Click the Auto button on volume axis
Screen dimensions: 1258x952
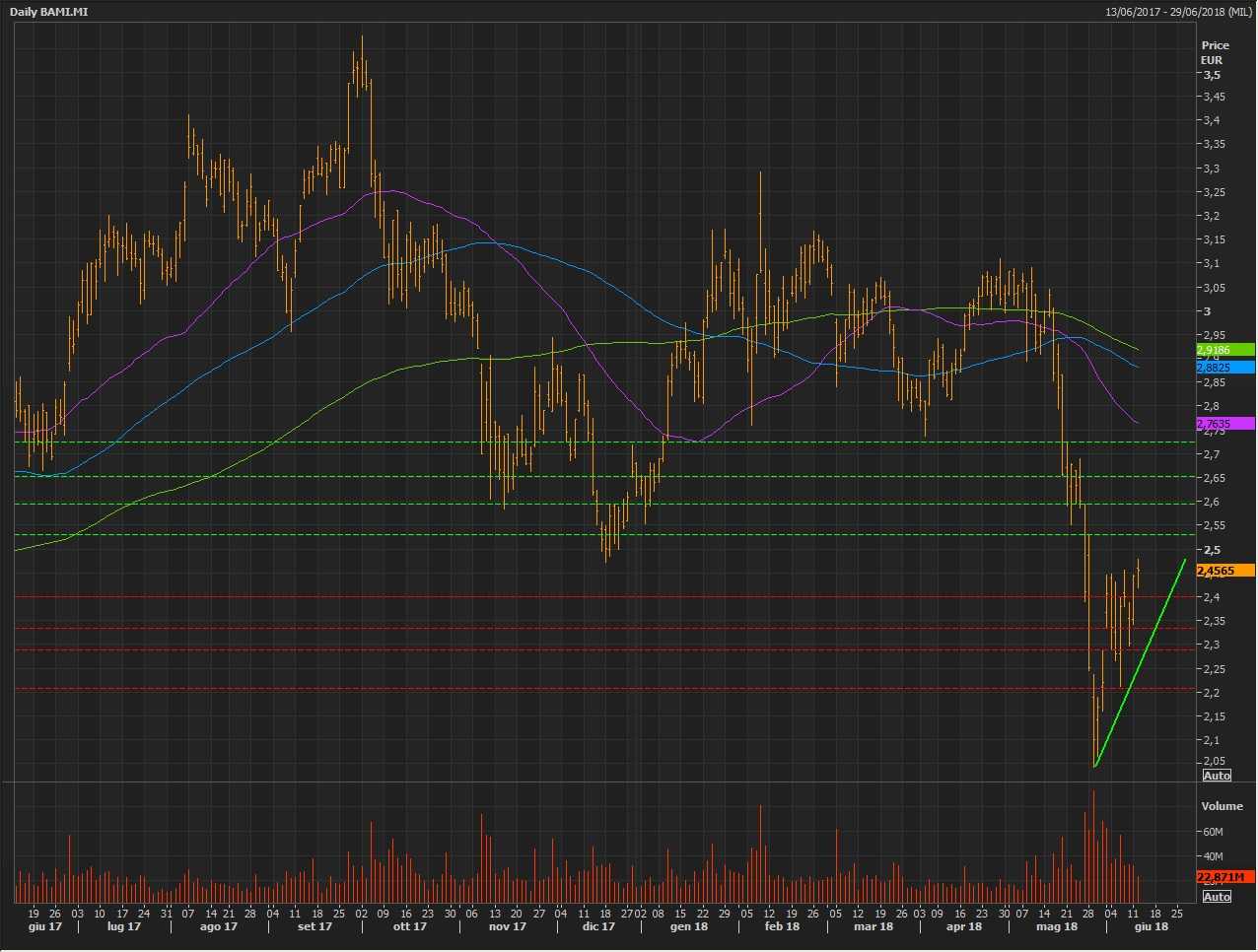tap(1217, 896)
